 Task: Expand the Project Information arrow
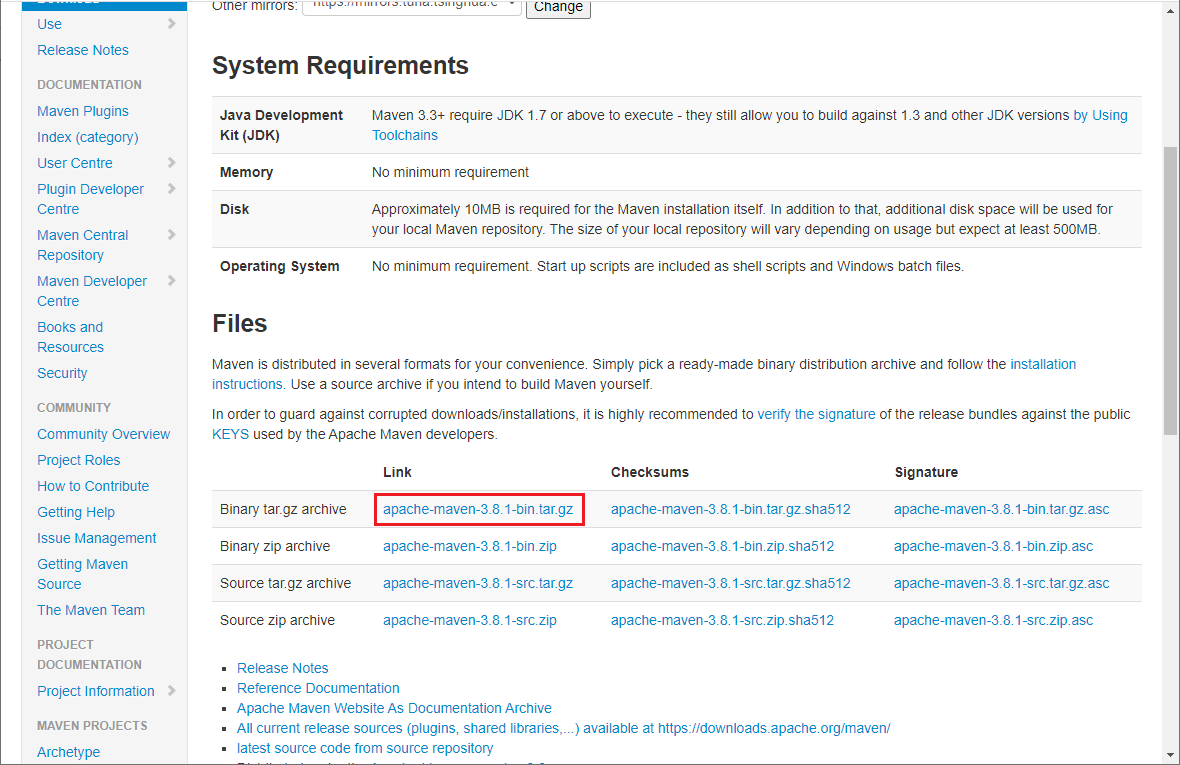coord(172,691)
